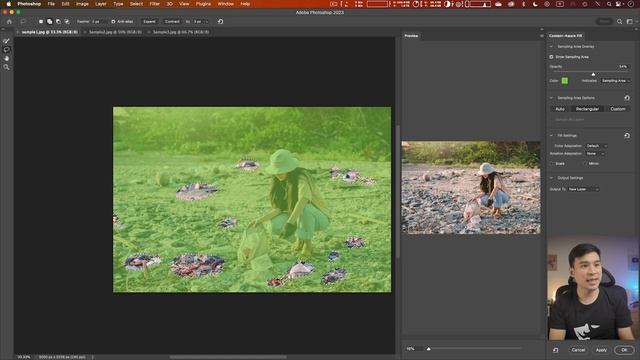Open the Filter menu
Image resolution: width=640 pixels, height=360 pixels.
click(155, 4)
